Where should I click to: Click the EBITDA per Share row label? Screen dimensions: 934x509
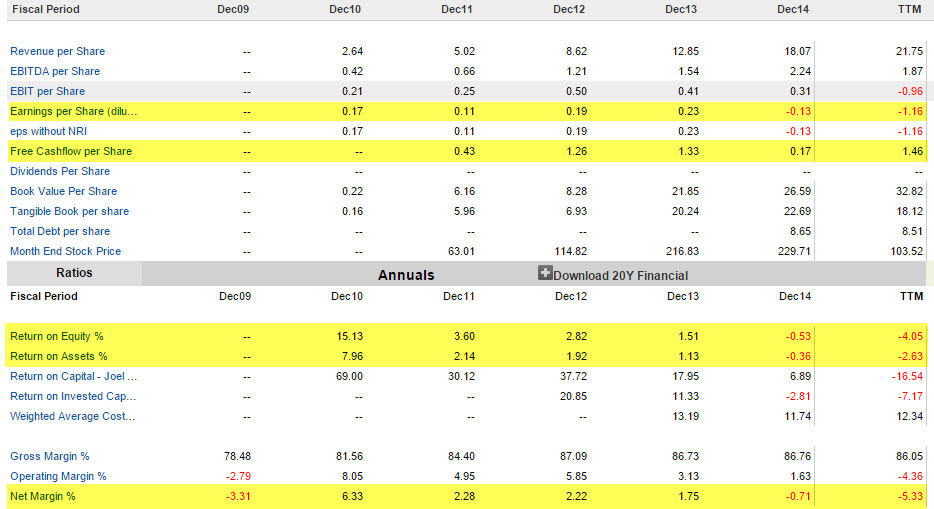(55, 71)
